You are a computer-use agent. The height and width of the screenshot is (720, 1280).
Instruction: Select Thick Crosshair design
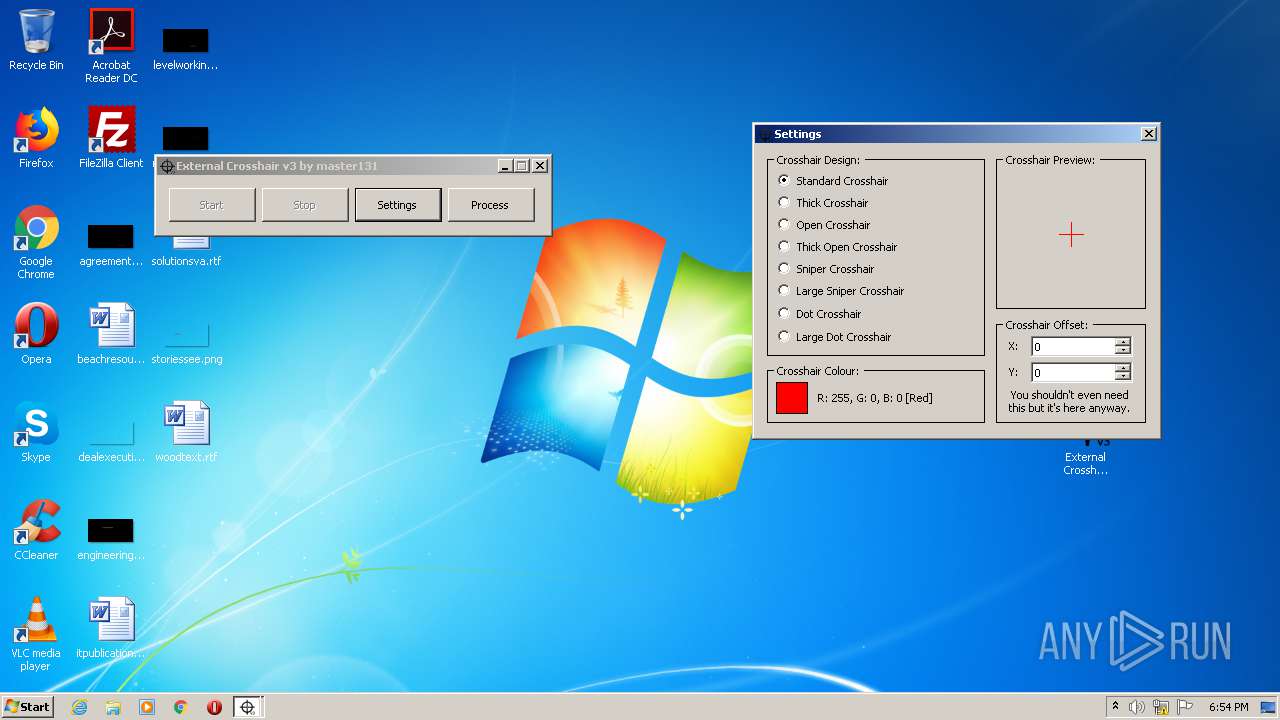pos(822,203)
